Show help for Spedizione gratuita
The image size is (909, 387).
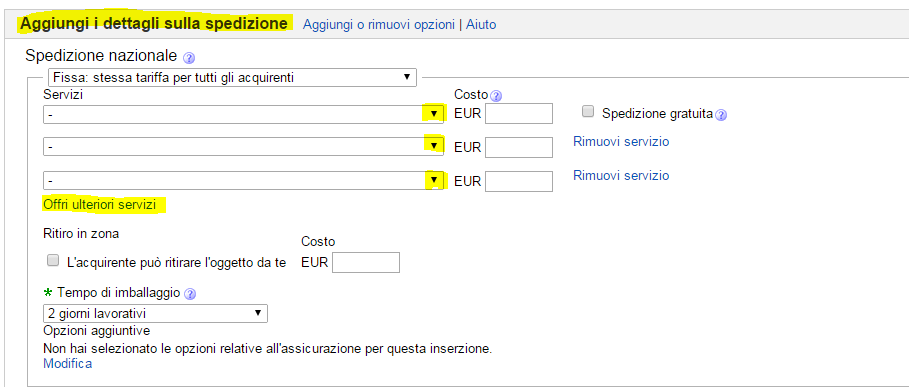[x=721, y=115]
